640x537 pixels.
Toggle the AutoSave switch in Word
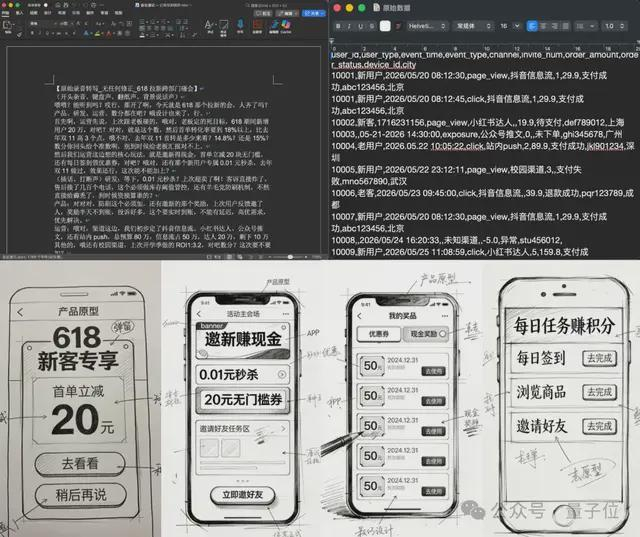point(45,5)
